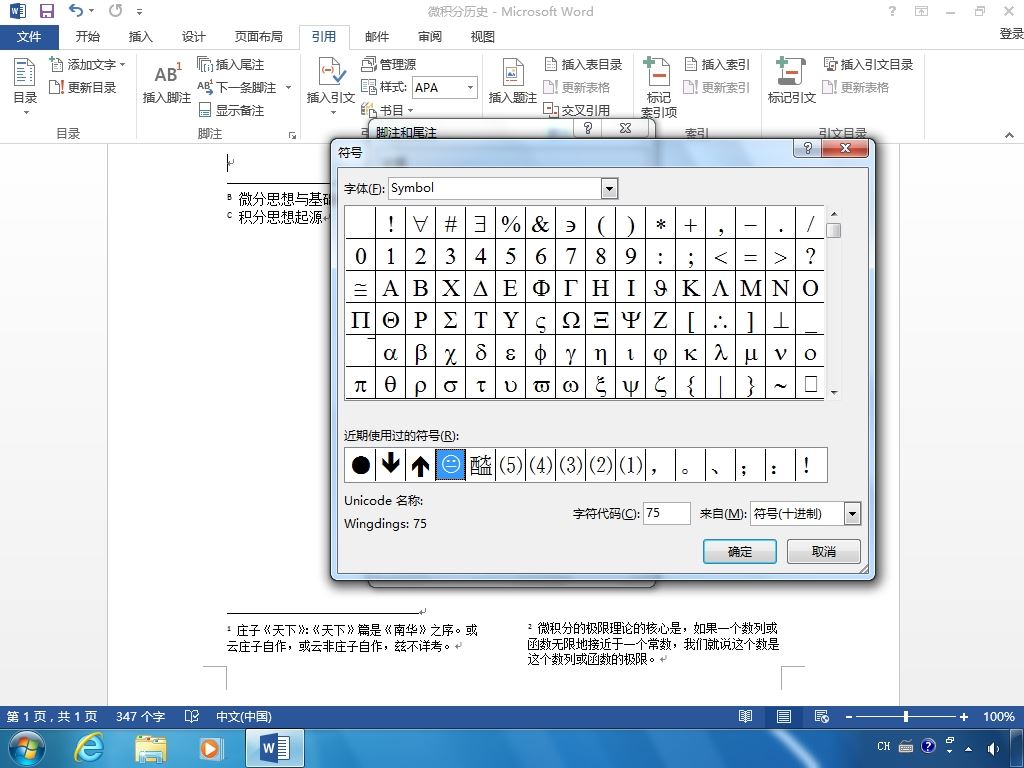The height and width of the screenshot is (768, 1024).
Task: Click the character code (字符代码) input field
Action: 667,513
